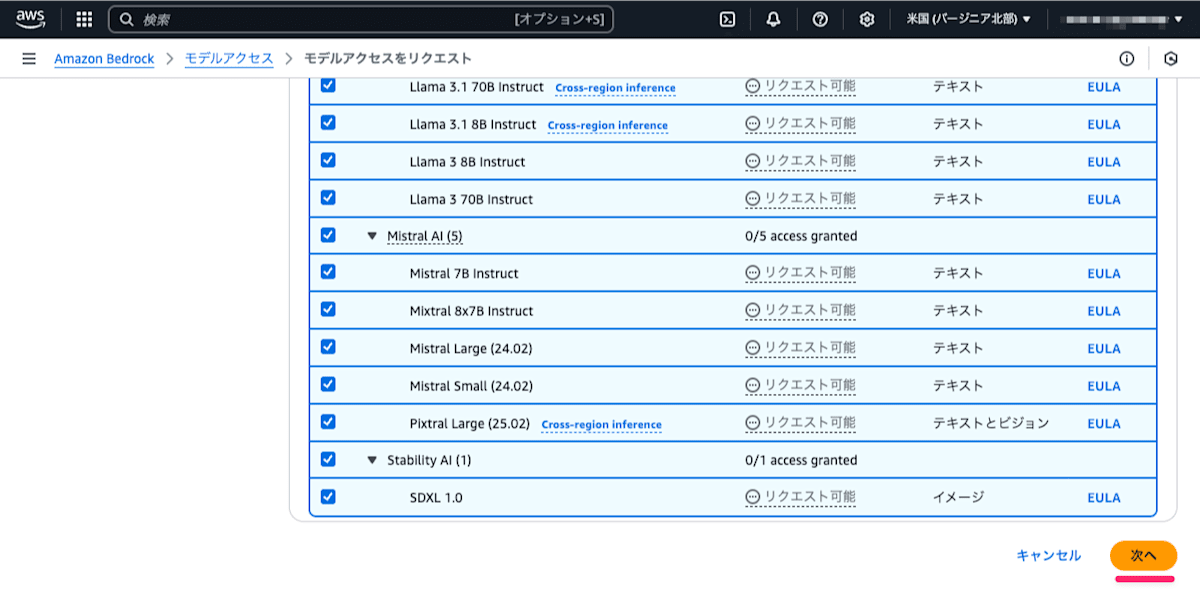Uncheck the Llama 3.1 70B Instruct checkbox
Screen dimensions: 1200x590
click(x=328, y=86)
